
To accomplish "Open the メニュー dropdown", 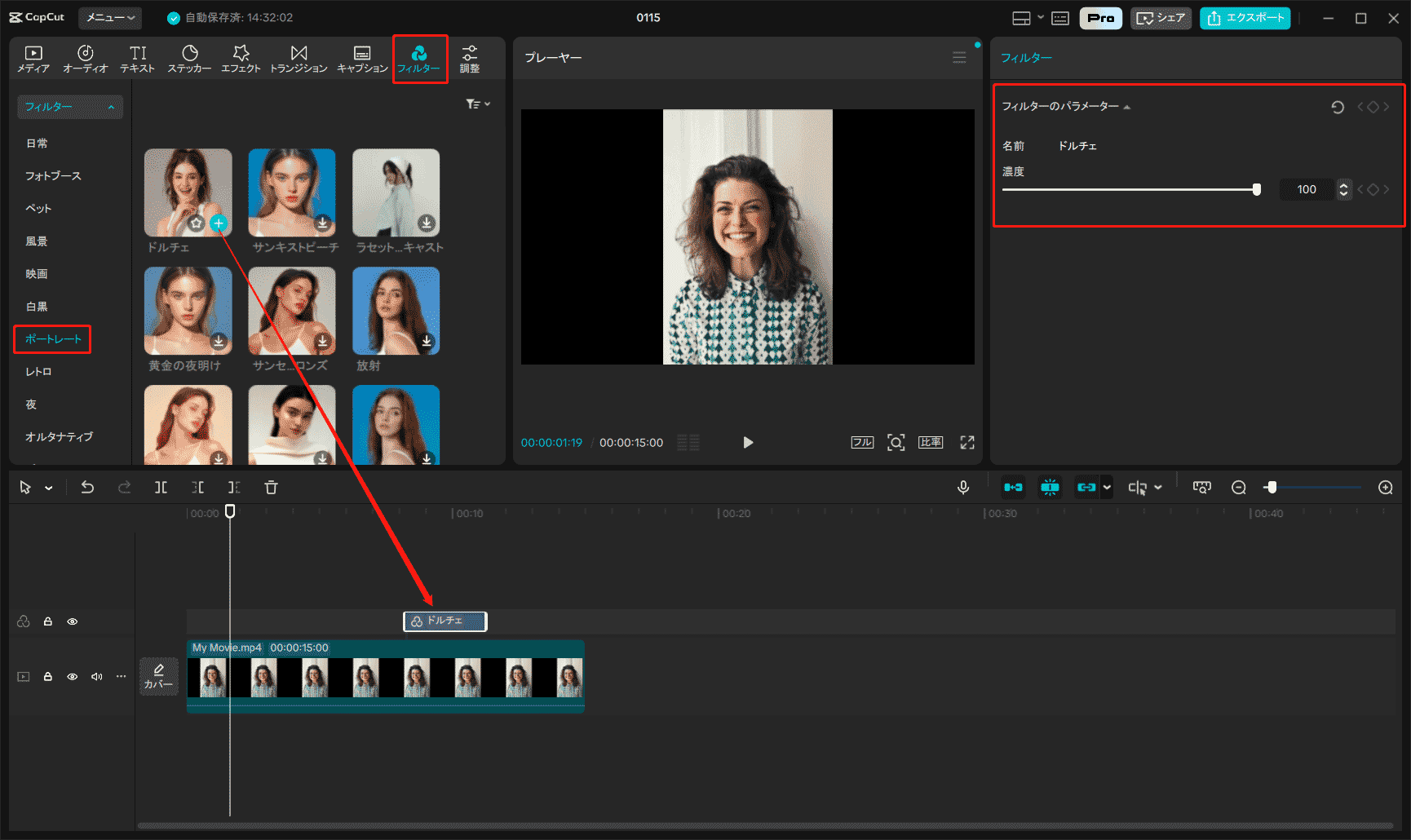I will (x=109, y=17).
